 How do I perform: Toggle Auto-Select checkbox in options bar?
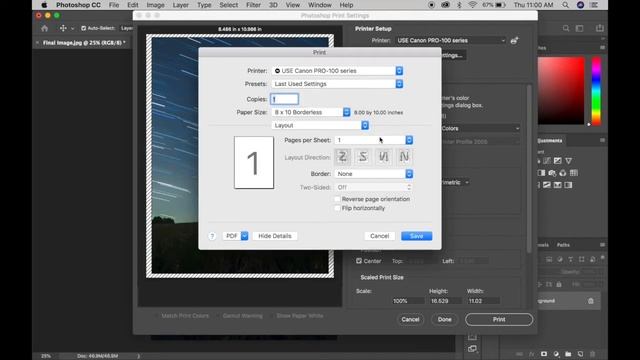tap(84, 28)
